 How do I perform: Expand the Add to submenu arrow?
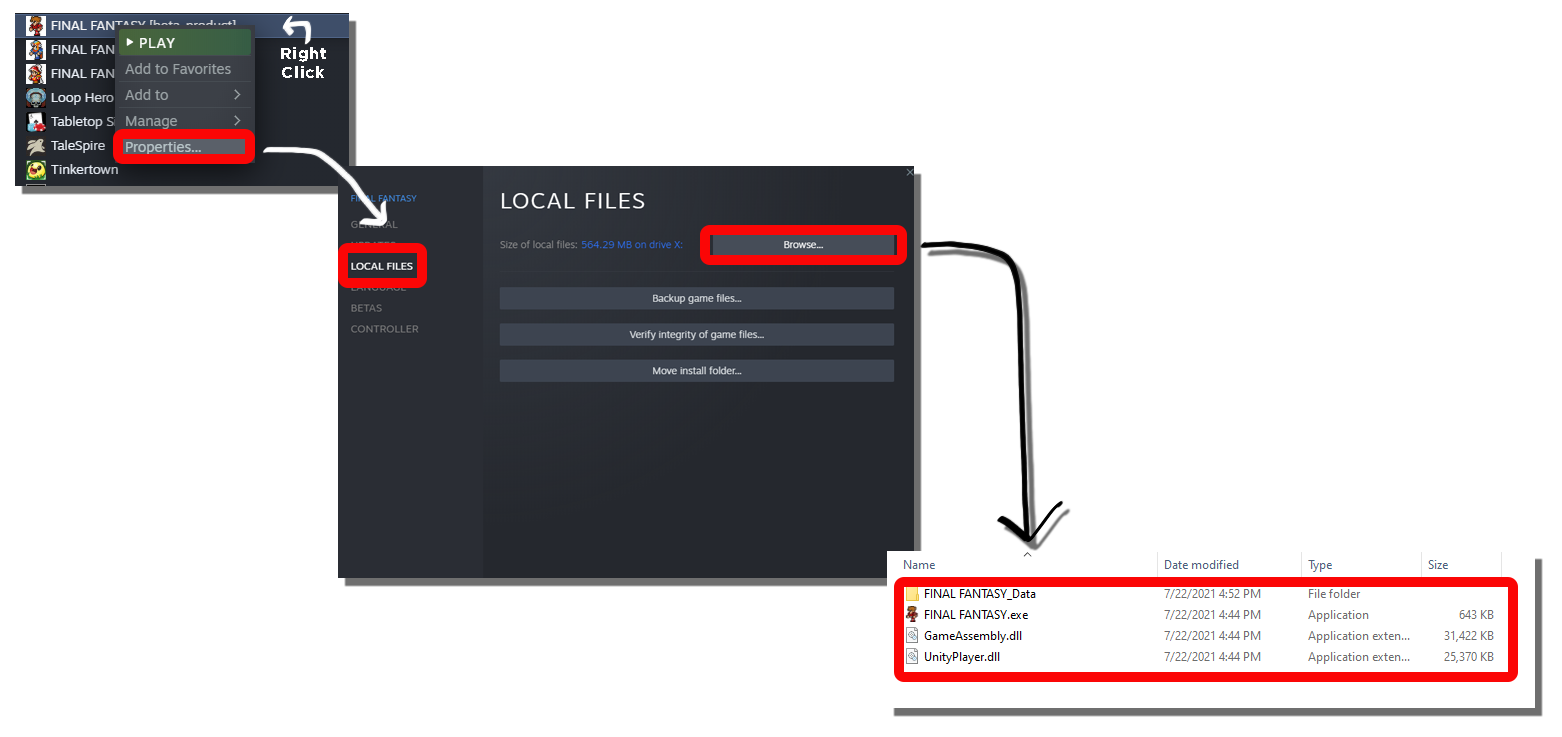[237, 95]
